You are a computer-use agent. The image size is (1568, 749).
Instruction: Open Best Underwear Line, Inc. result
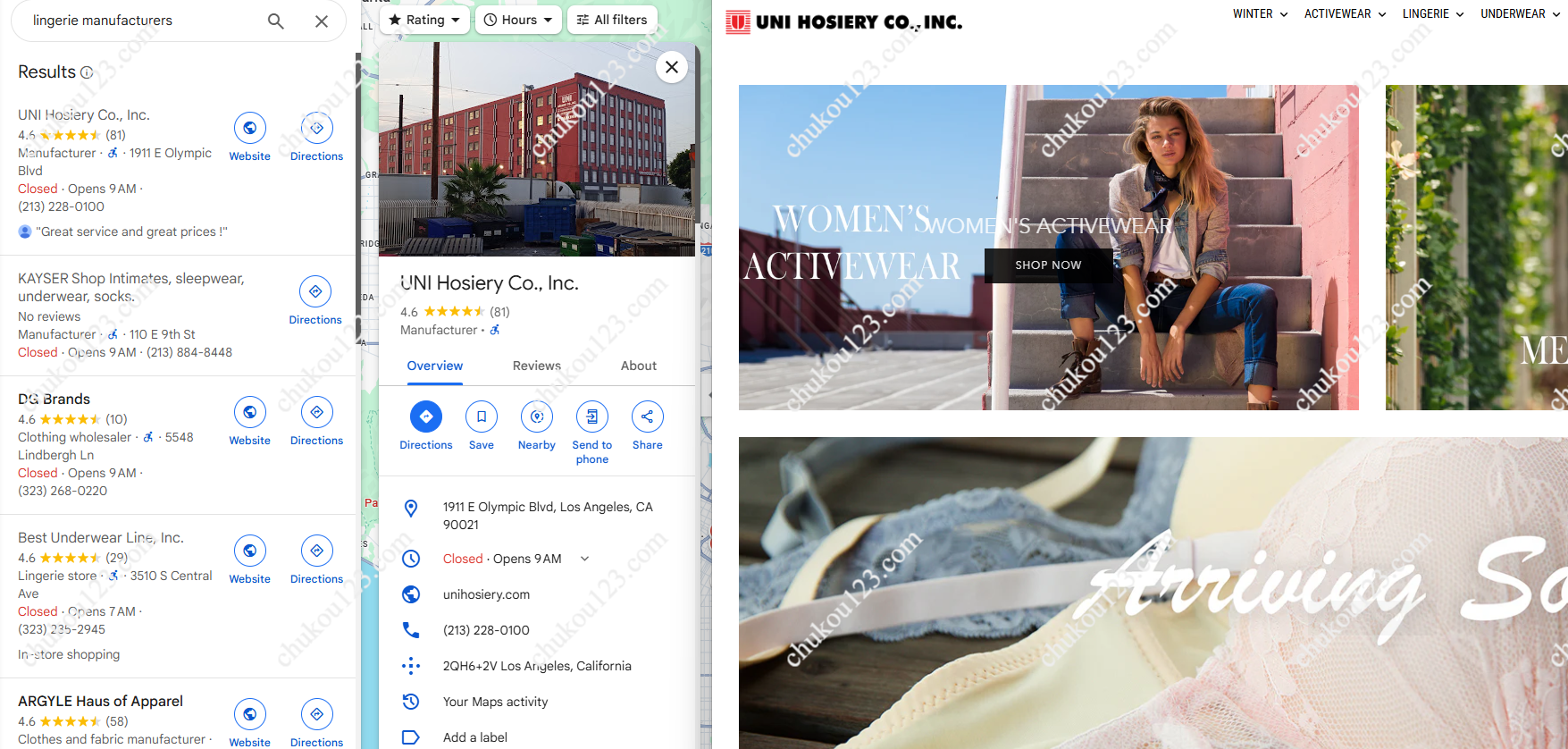coord(101,538)
